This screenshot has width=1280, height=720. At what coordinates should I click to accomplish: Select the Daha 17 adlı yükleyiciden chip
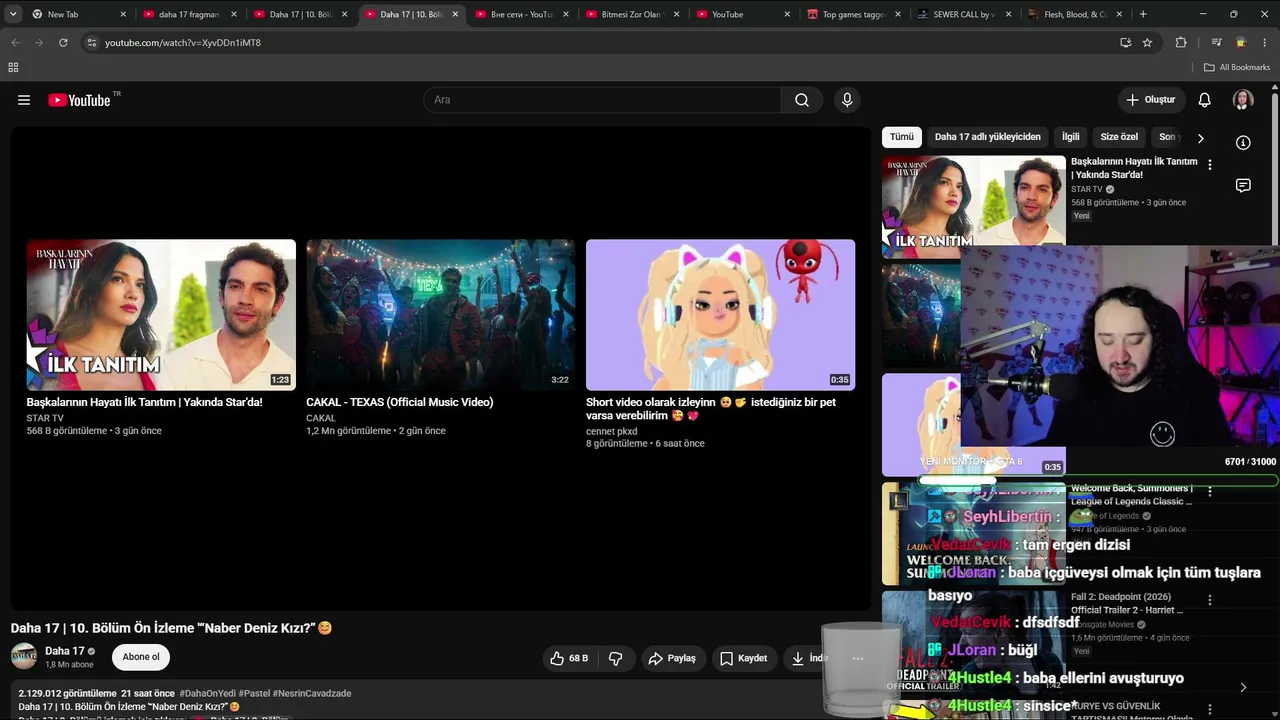coord(988,137)
